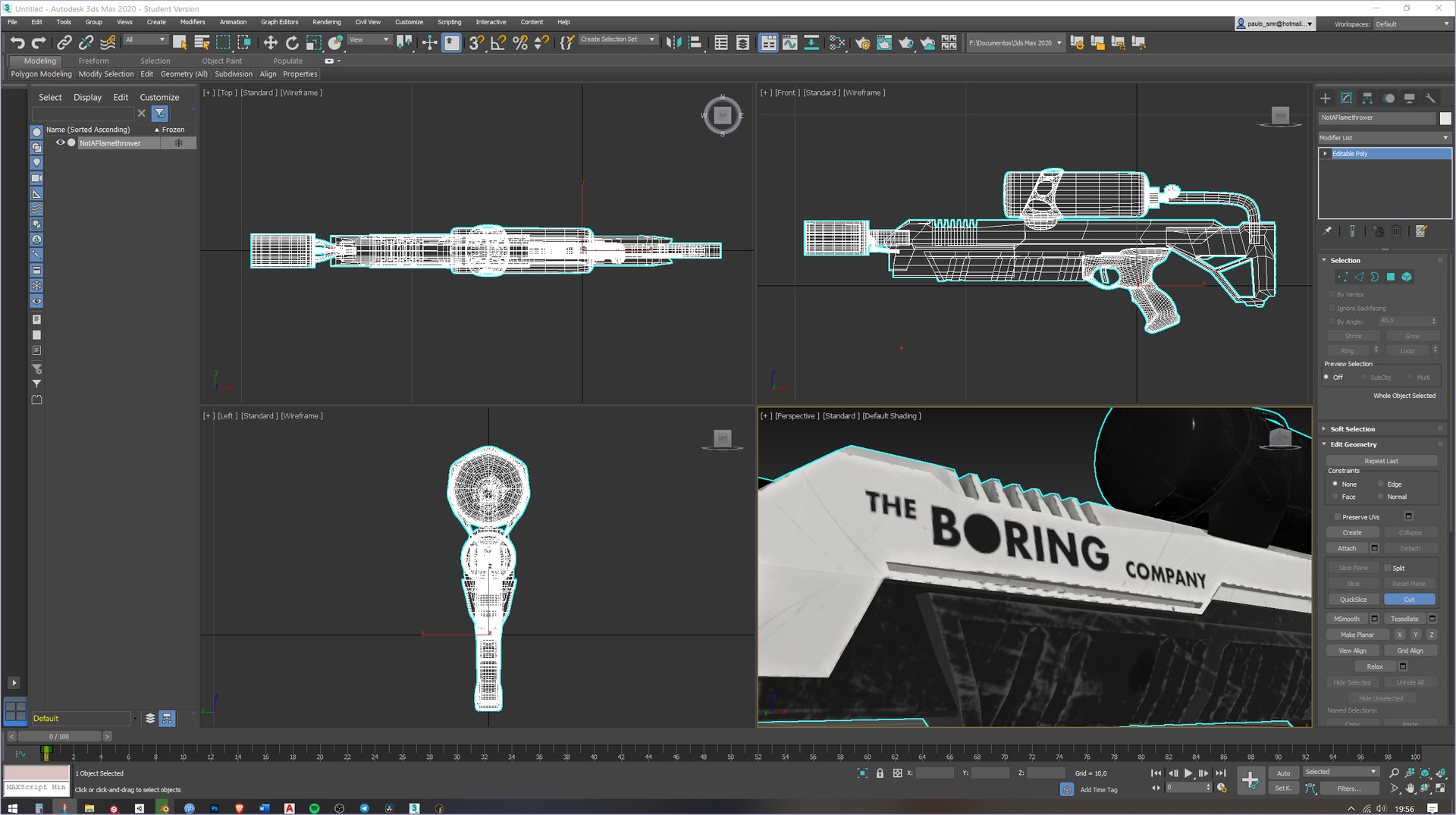The height and width of the screenshot is (815, 1456).
Task: Open the Hierarchy command panel tab
Action: coord(1367,98)
